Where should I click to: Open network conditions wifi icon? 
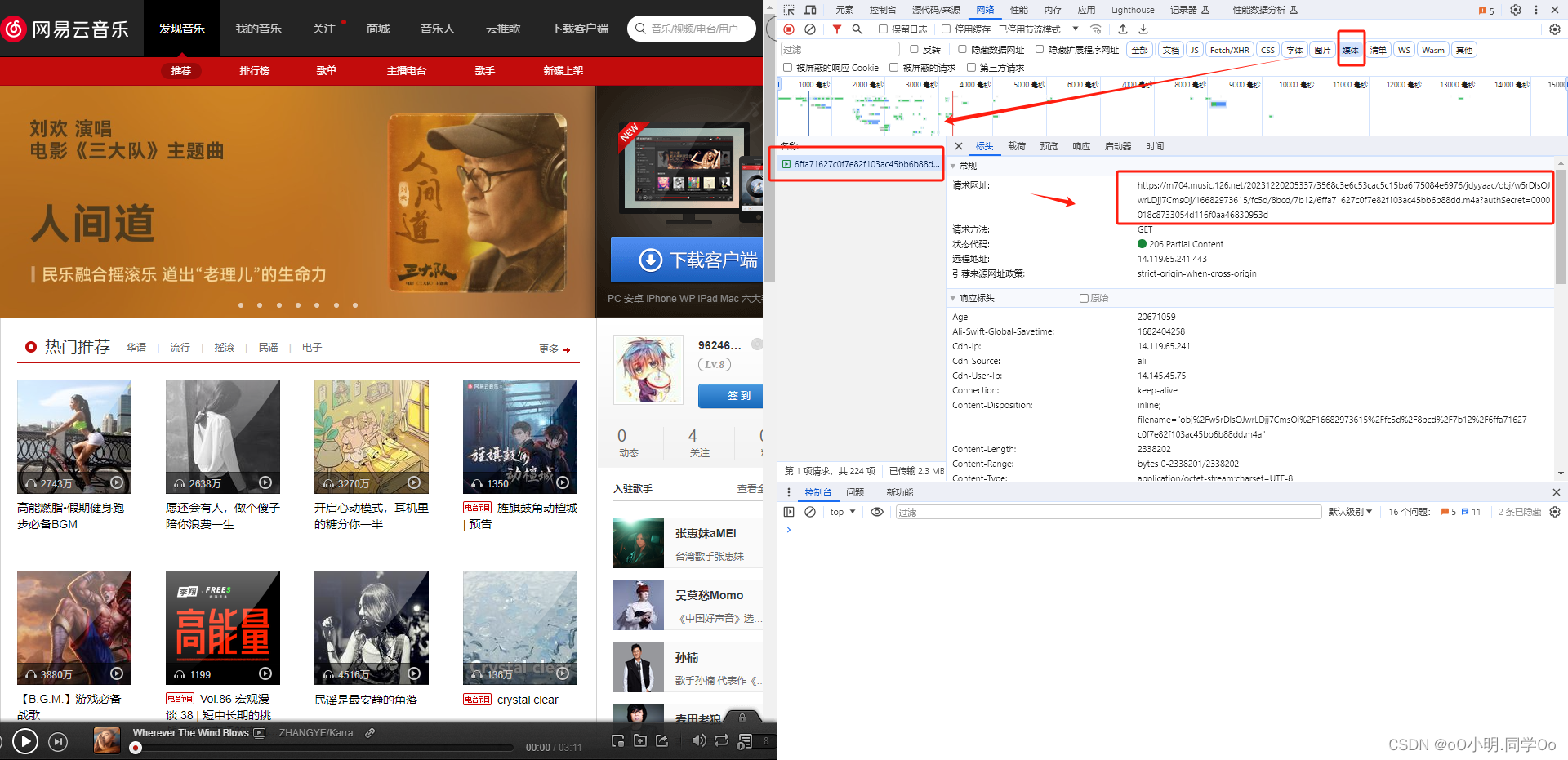point(1096,29)
